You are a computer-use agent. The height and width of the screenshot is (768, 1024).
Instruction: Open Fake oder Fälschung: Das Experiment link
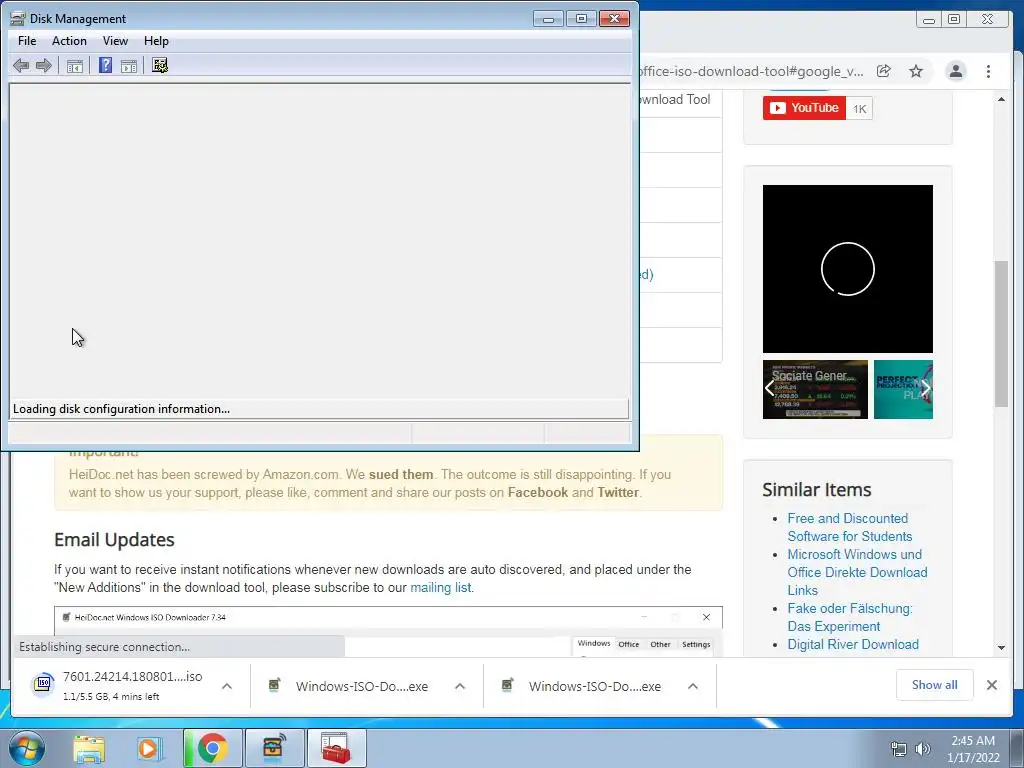pos(850,617)
